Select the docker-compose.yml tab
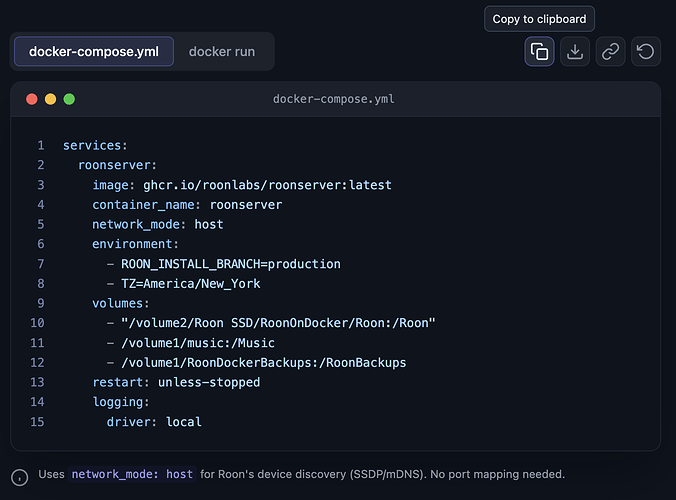The height and width of the screenshot is (500, 676). (x=94, y=52)
